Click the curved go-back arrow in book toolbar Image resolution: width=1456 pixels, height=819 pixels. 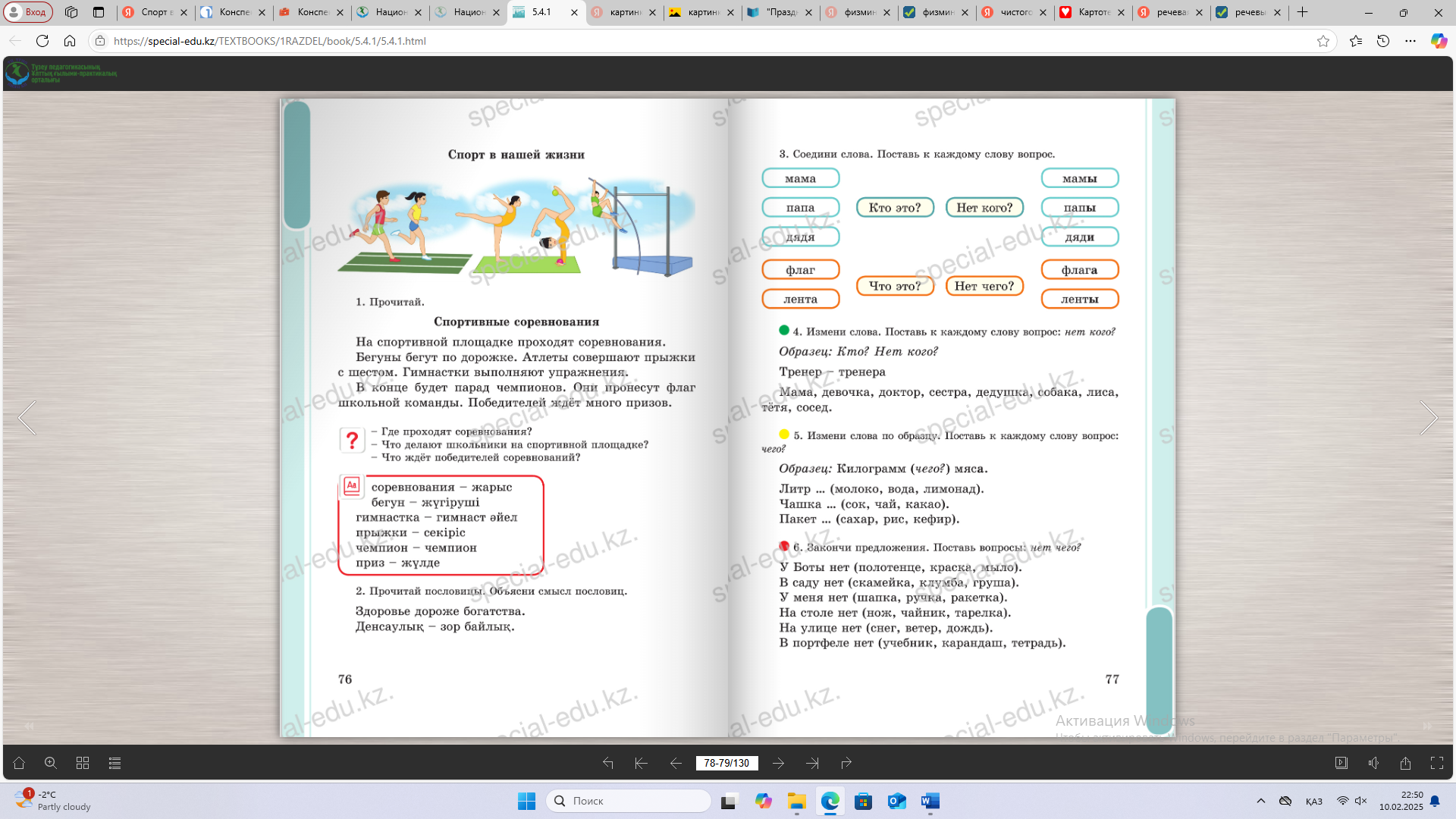click(x=607, y=763)
